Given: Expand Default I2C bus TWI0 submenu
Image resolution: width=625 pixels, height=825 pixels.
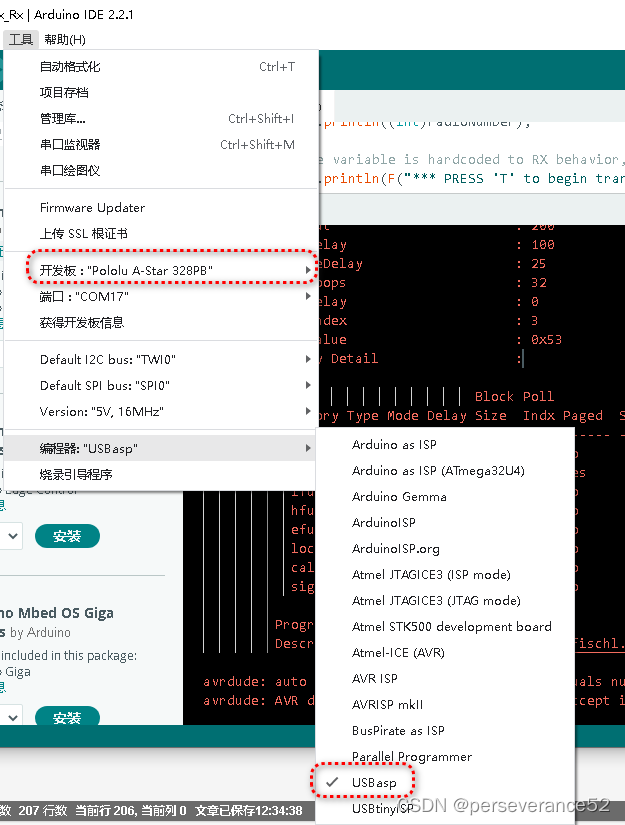Looking at the screenshot, I should point(161,359).
